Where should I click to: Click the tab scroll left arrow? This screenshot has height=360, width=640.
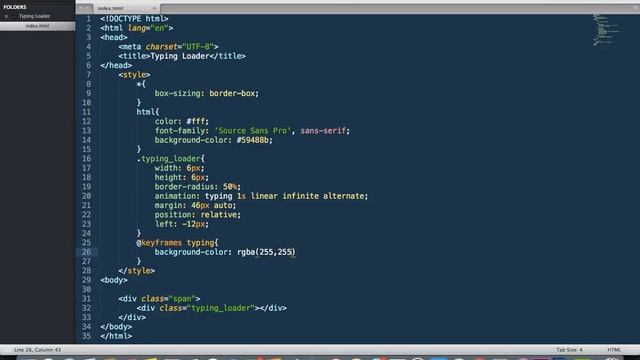coord(81,8)
